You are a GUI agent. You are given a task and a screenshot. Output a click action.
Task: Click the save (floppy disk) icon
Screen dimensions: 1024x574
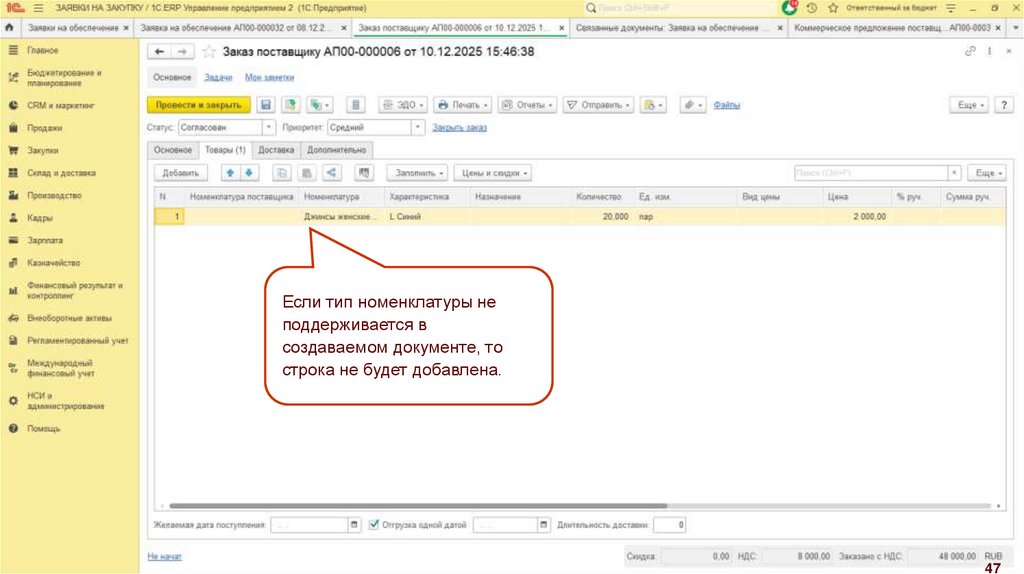point(266,104)
